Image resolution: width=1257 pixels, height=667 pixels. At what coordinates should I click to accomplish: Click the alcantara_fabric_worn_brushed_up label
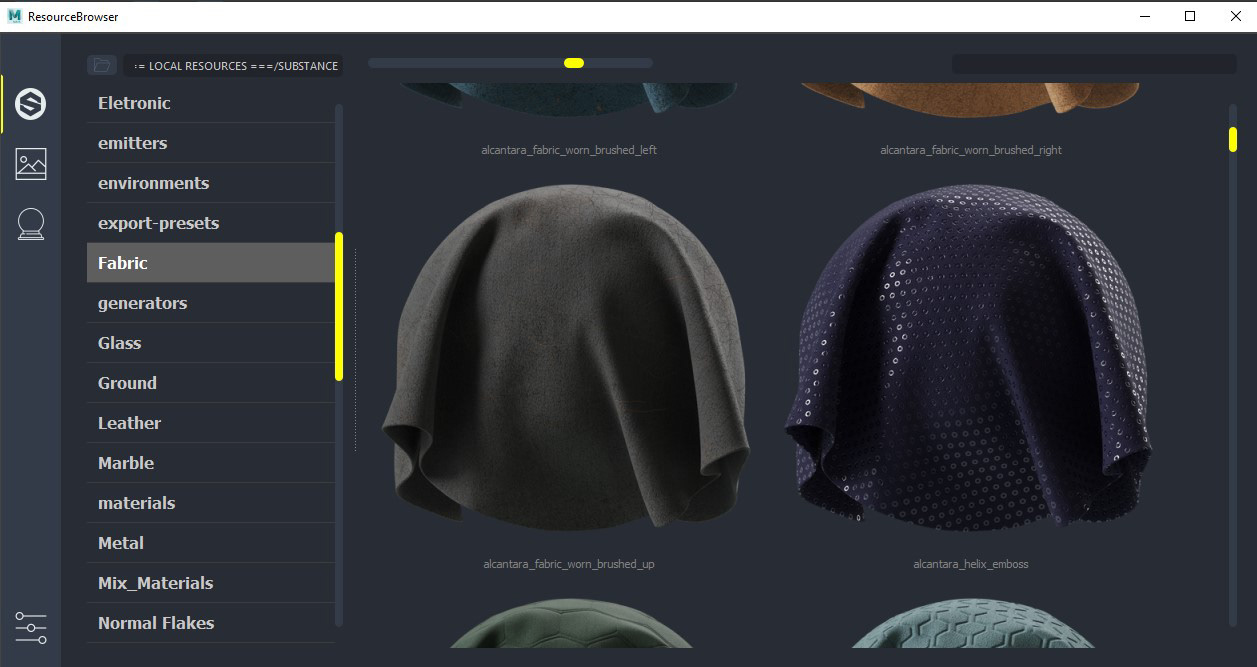568,564
